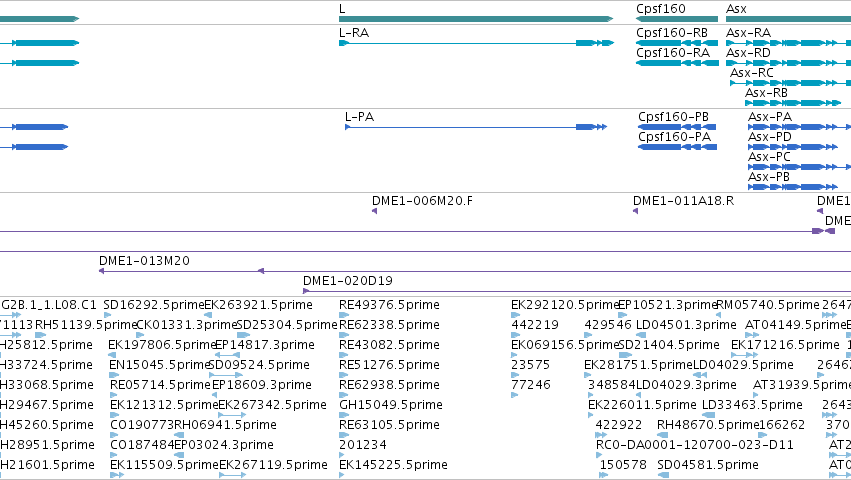
Task: Click the LD04501.3prime EST label
Action: 686,325
